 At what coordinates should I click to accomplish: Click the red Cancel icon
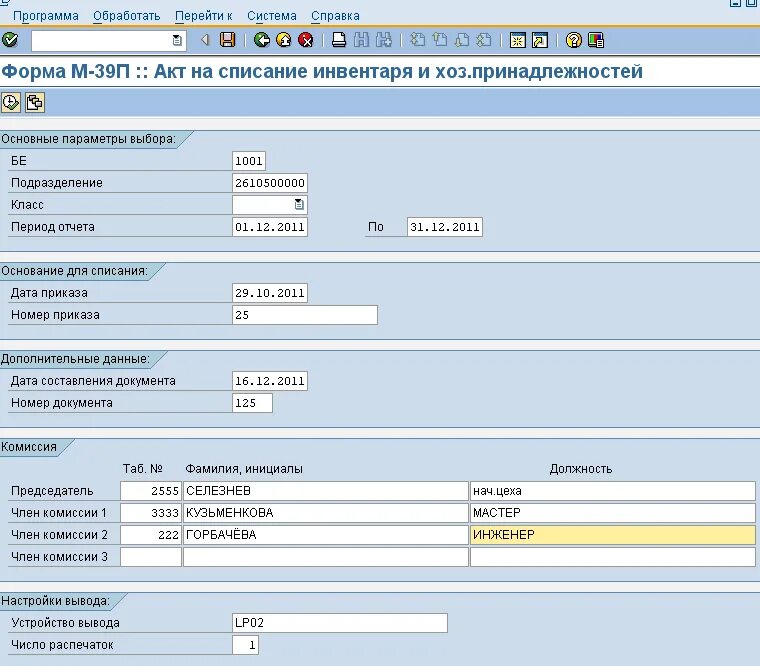point(306,40)
